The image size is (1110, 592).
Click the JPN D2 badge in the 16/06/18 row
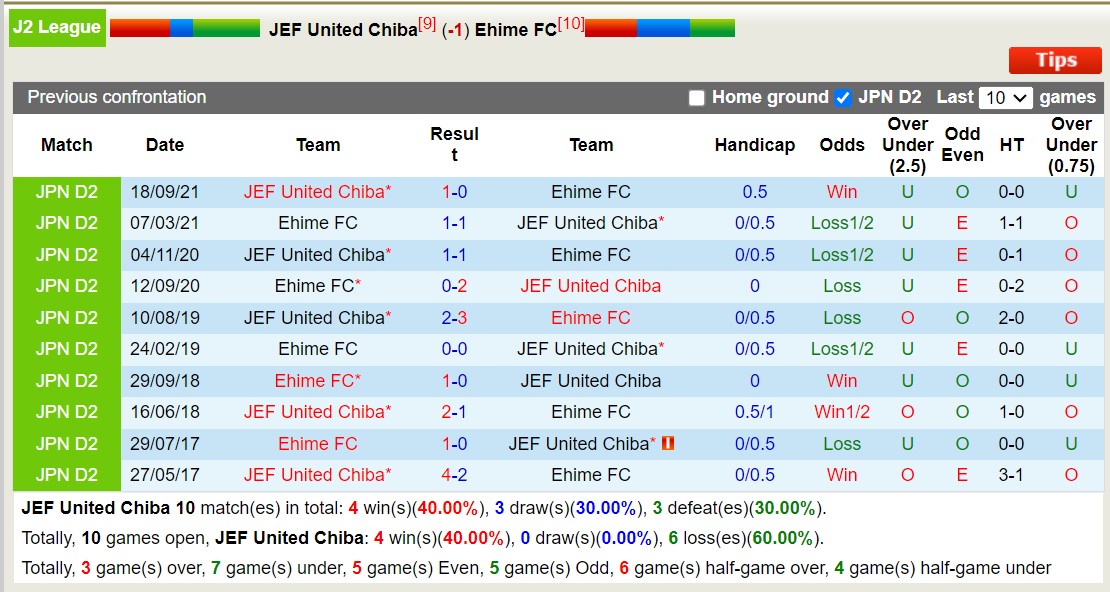pyautogui.click(x=65, y=412)
